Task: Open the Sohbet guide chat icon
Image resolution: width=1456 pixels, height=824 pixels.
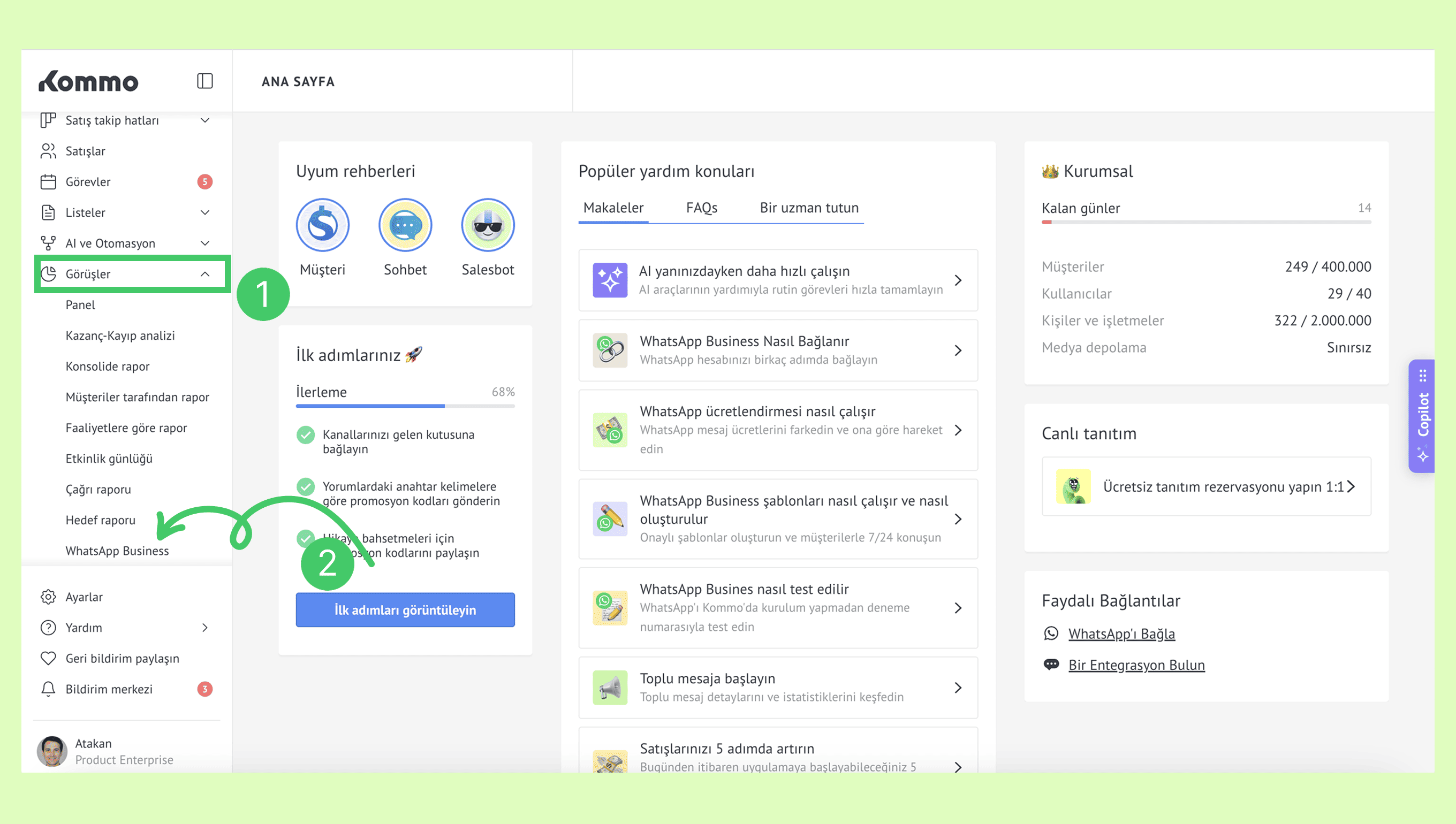Action: tap(405, 225)
